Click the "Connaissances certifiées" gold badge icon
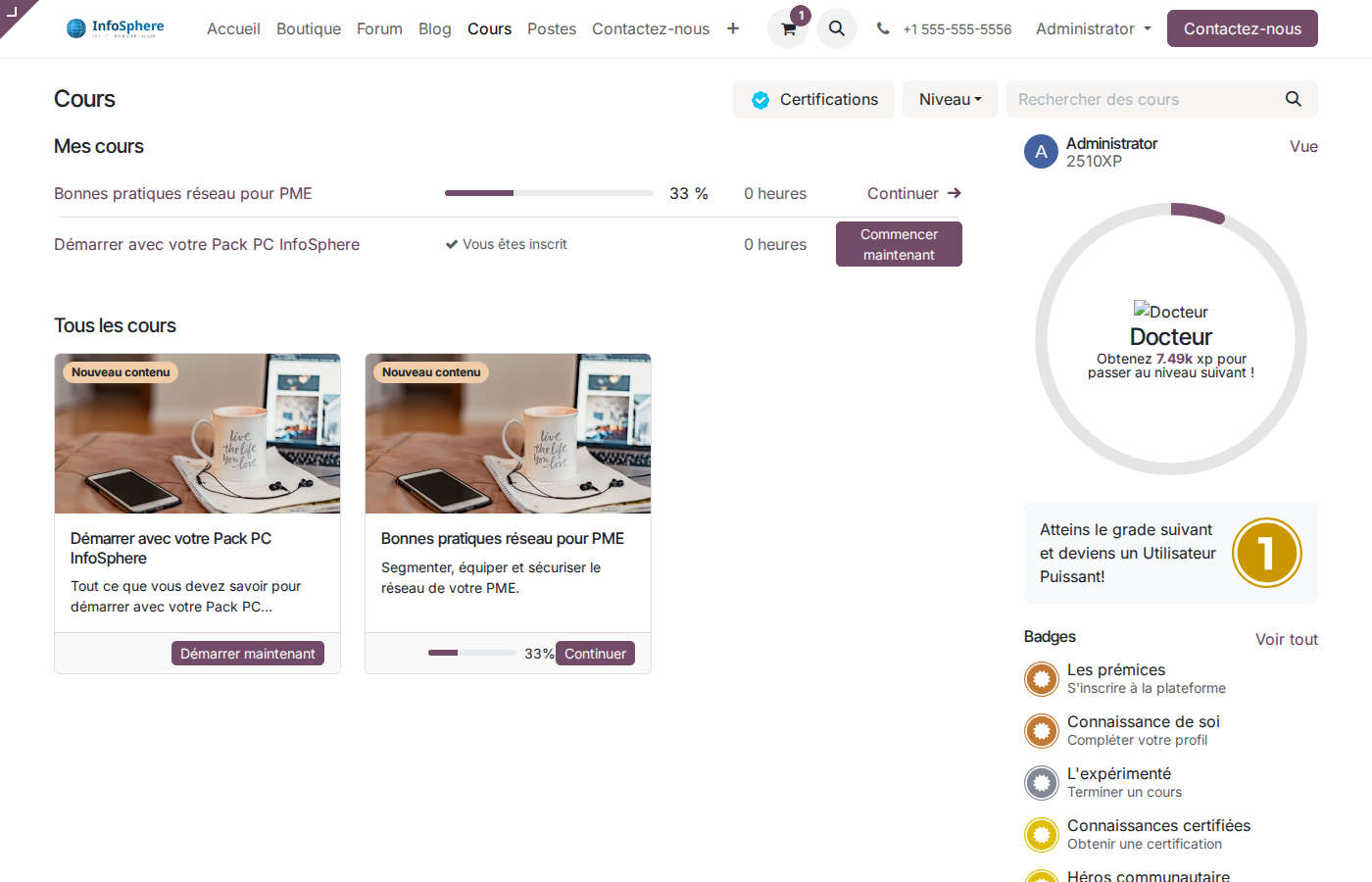Screen dimensions: 1372x882 click(1041, 835)
